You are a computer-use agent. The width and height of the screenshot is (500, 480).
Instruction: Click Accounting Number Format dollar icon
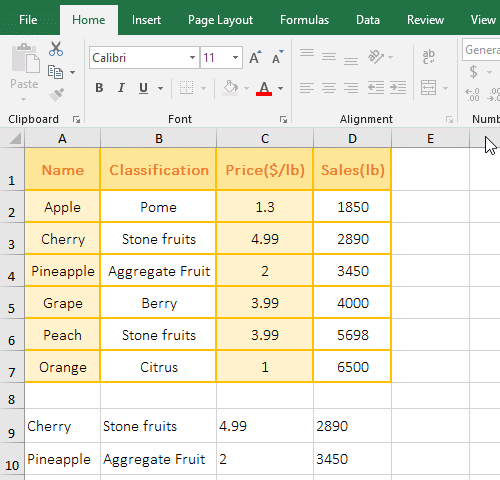[x=473, y=72]
